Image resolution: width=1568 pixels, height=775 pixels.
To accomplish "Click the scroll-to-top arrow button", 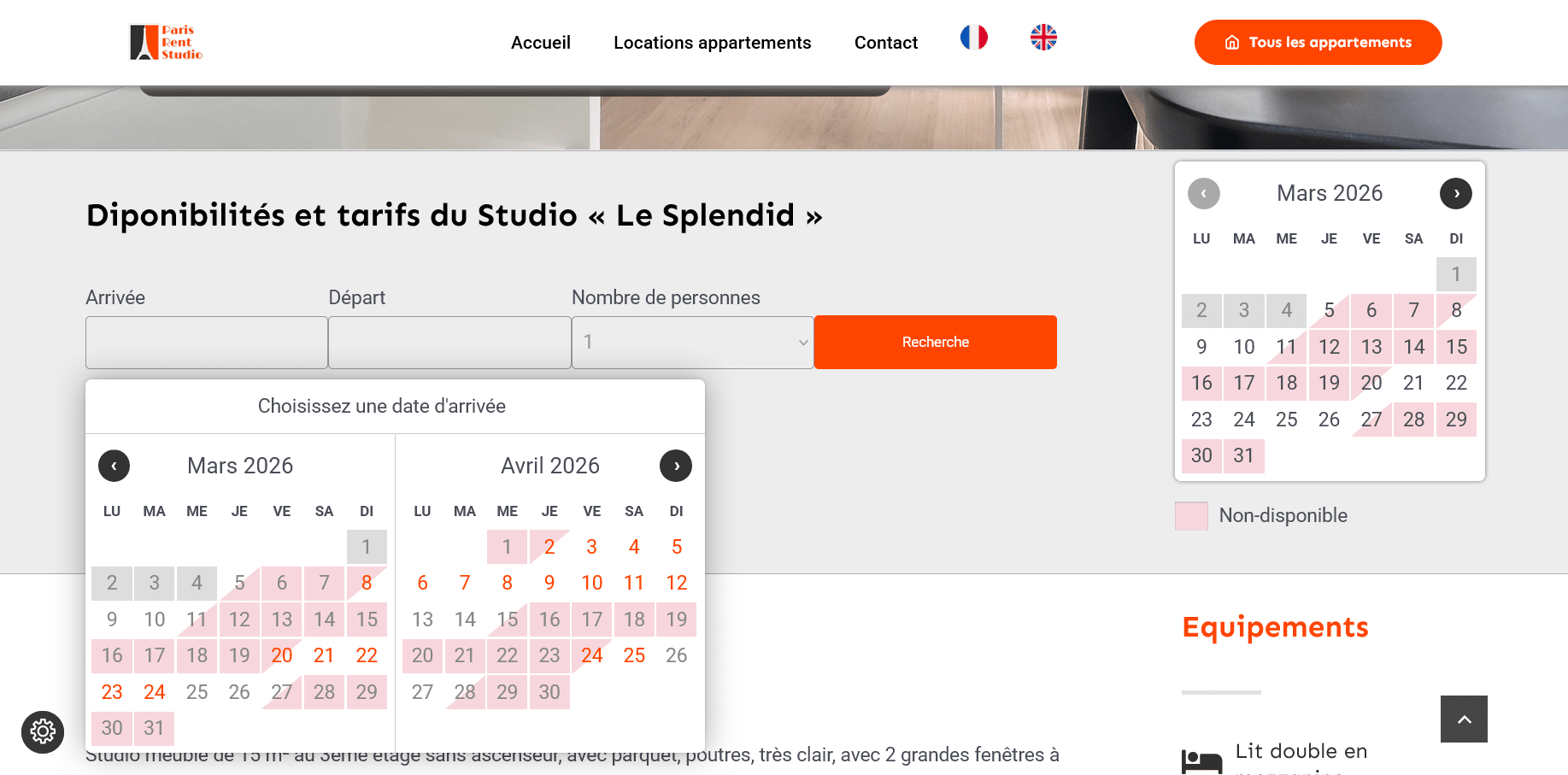I will tap(1464, 719).
